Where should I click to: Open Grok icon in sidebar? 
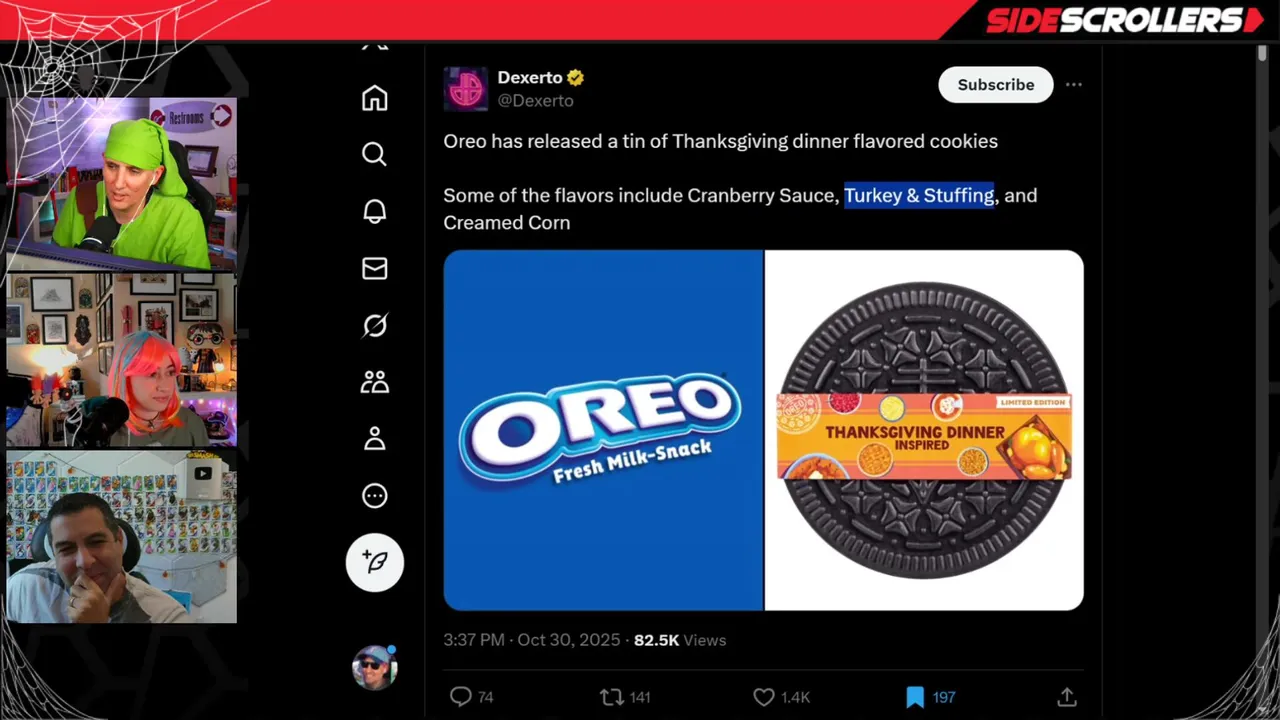374,325
